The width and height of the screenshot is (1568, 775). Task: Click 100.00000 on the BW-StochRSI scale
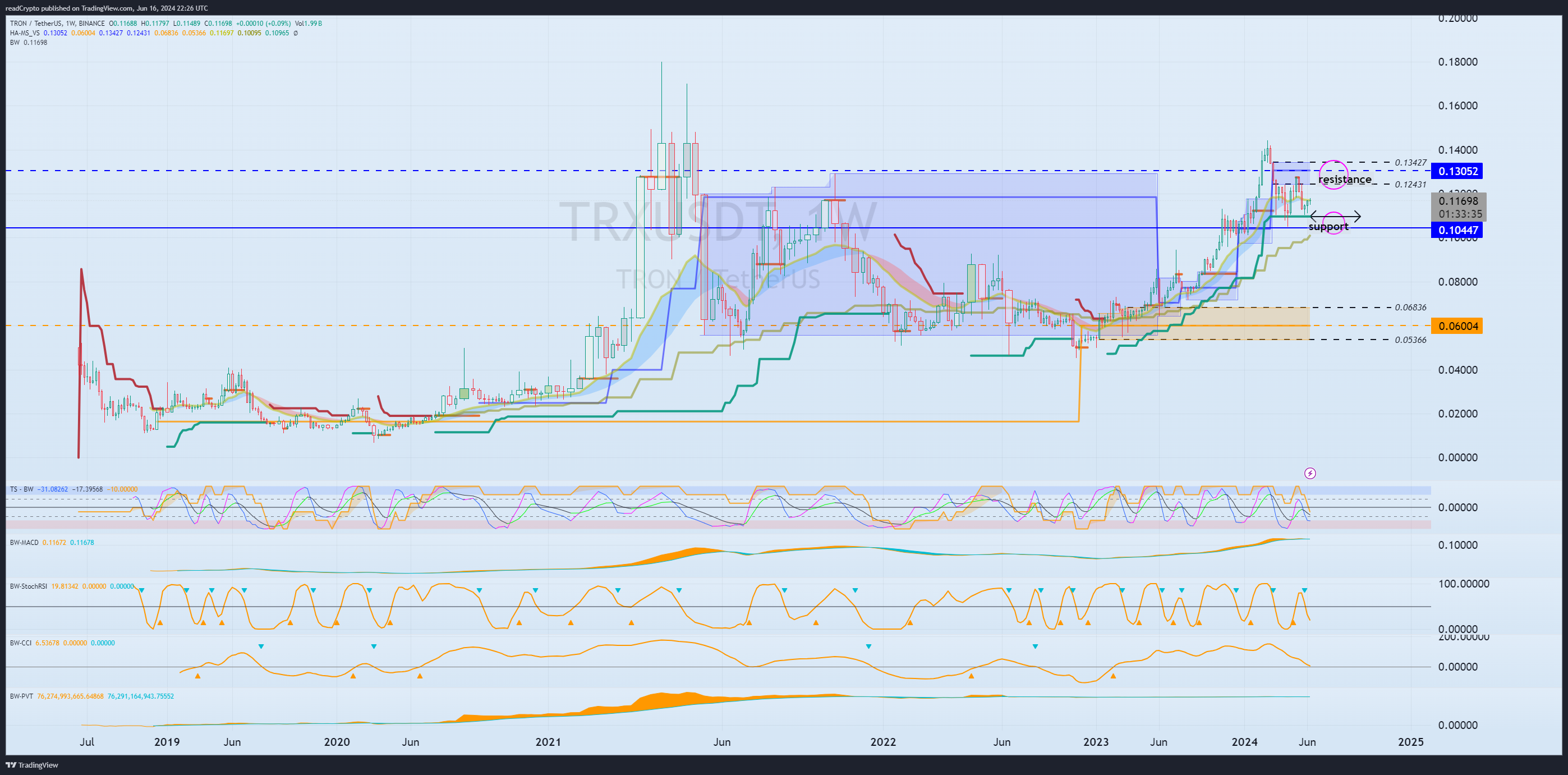point(1463,584)
